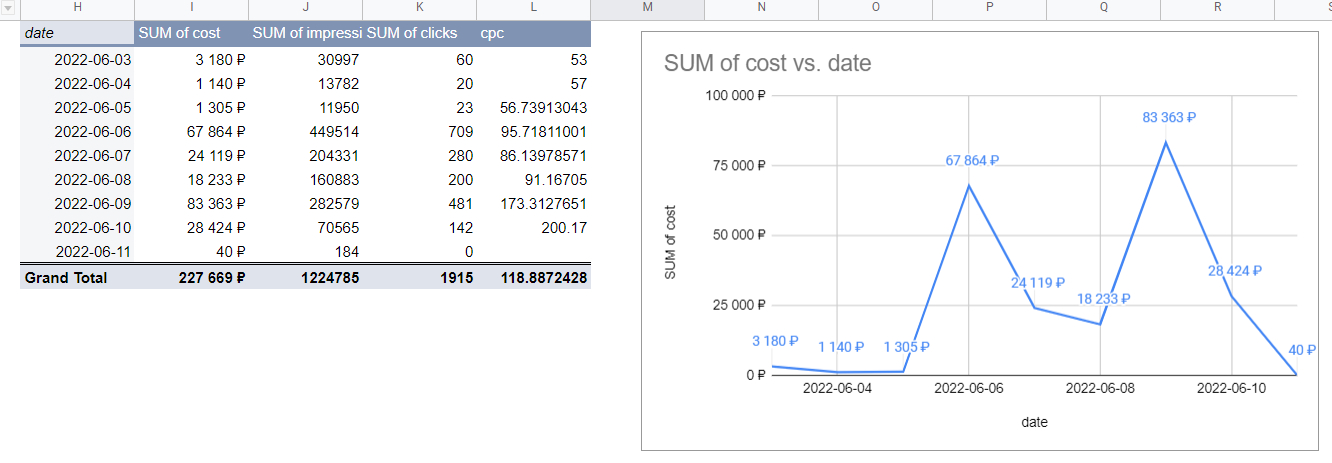Select column H header
Image resolution: width=1332 pixels, height=463 pixels.
77,8
